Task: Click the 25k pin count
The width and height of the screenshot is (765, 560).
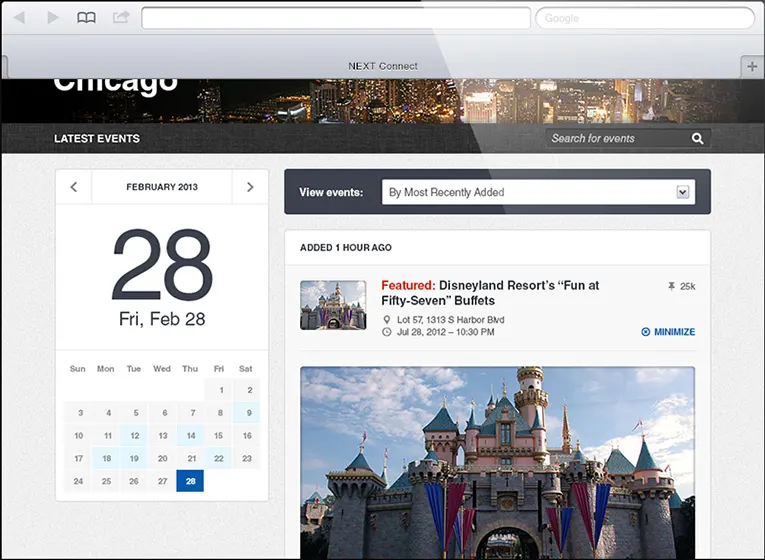Action: tap(687, 286)
